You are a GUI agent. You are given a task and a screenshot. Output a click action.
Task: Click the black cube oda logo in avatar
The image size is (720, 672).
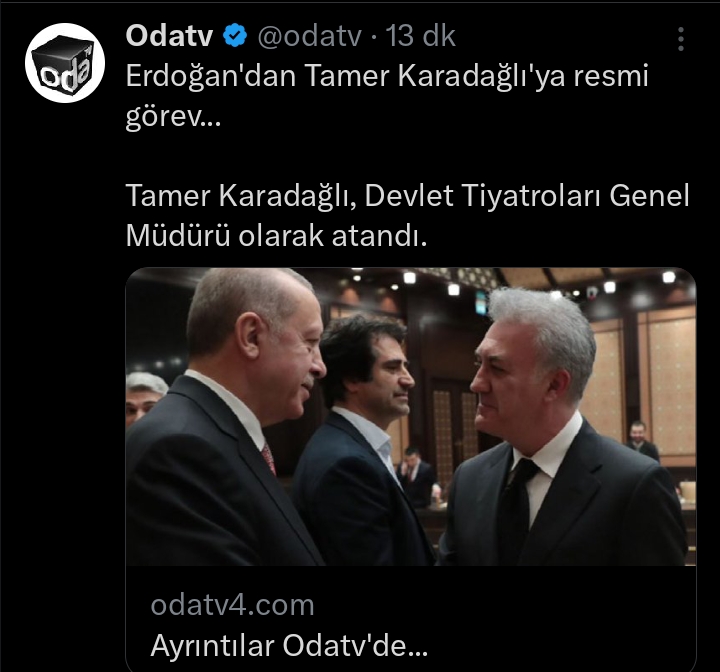click(65, 63)
